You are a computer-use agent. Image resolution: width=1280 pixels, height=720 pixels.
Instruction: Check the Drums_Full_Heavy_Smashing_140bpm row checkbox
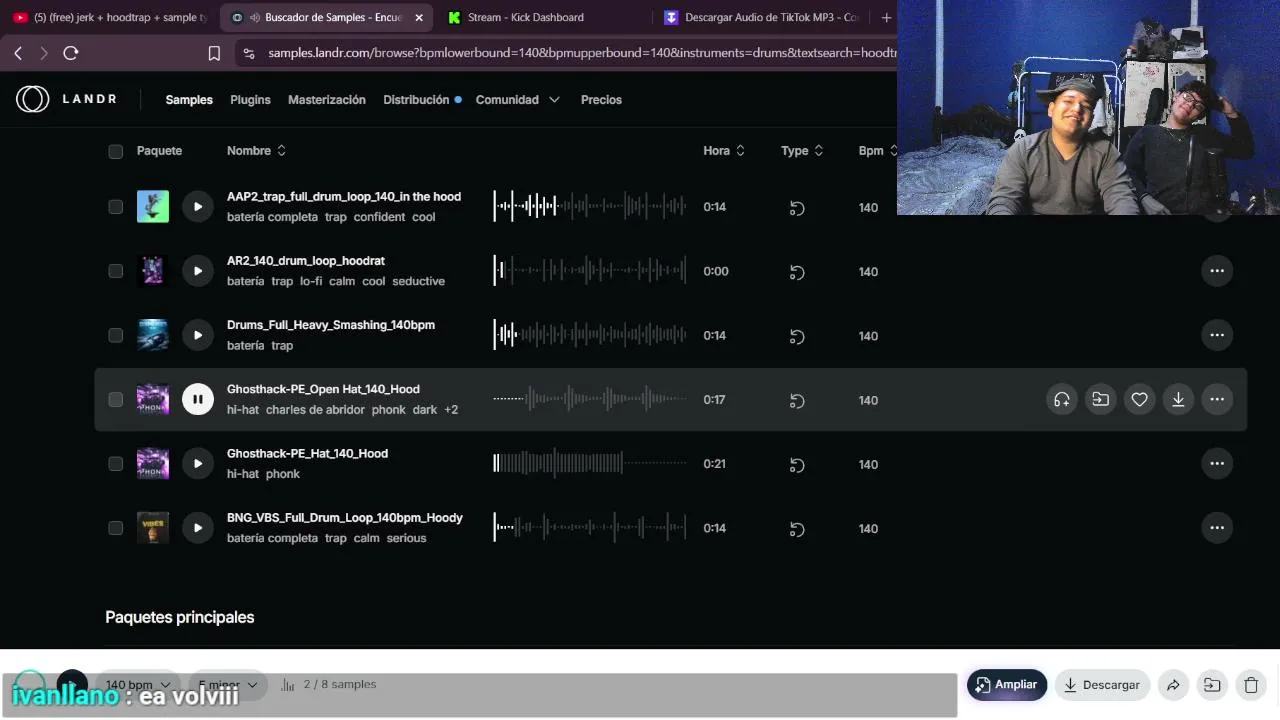(116, 335)
